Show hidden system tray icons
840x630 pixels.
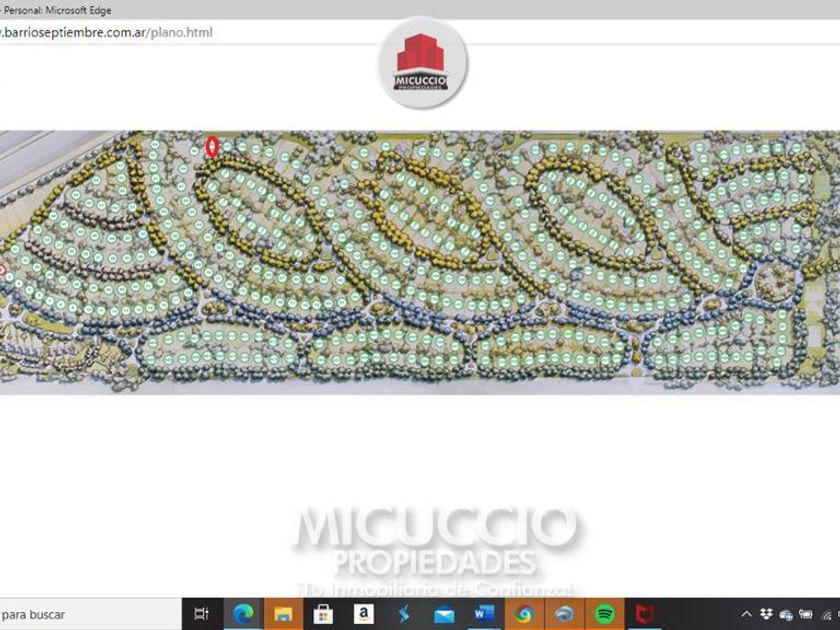746,614
